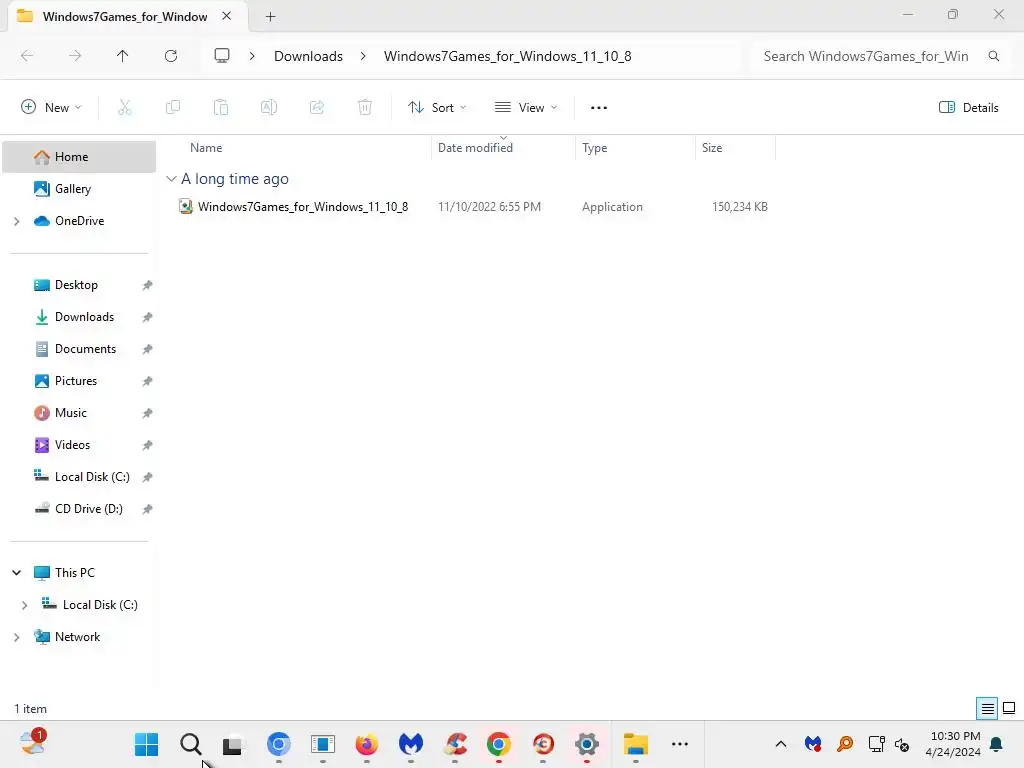
Task: Click Windows7Games_for_Windows_11_10_8 breadcrumb in address bar
Action: (x=507, y=56)
